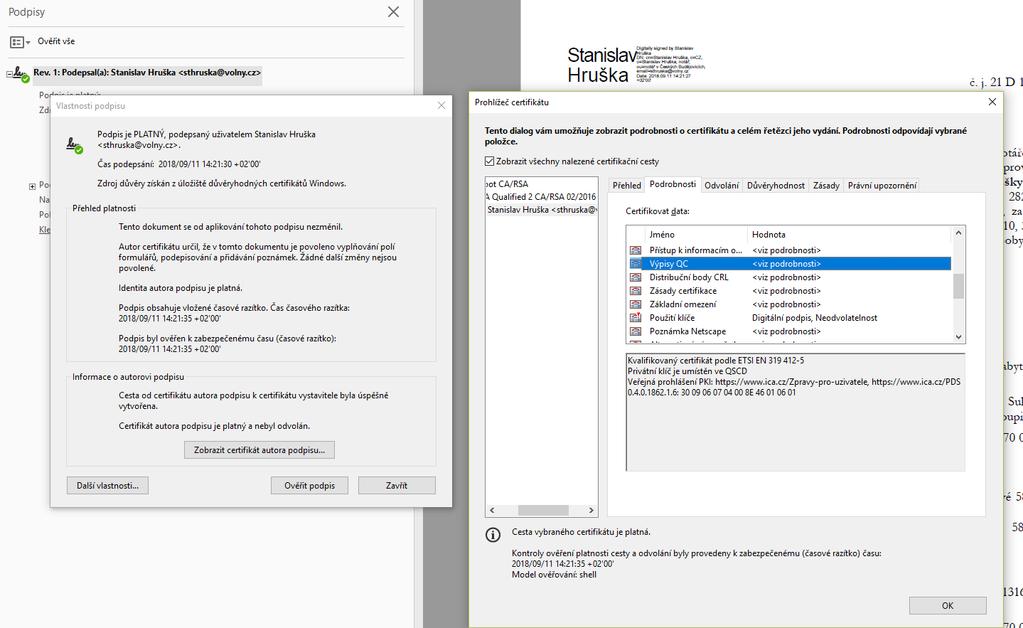The width and height of the screenshot is (1023, 628).
Task: Select the Použití klíče row name
Action: (x=671, y=318)
